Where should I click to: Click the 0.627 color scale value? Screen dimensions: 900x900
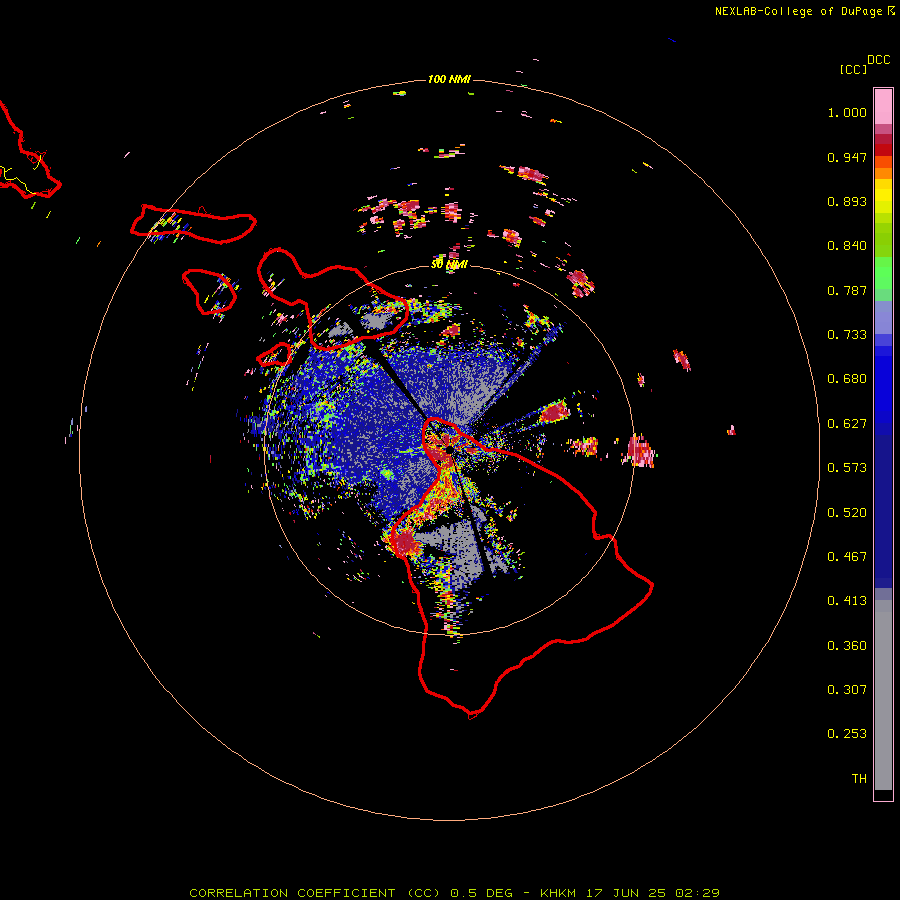click(847, 424)
